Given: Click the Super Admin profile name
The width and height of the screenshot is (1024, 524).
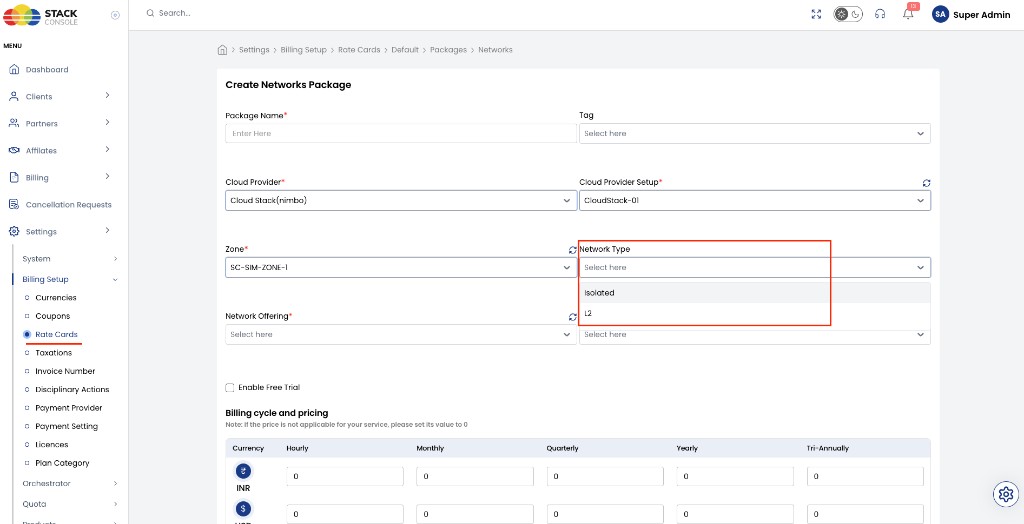Looking at the screenshot, I should pyautogui.click(x=982, y=15).
